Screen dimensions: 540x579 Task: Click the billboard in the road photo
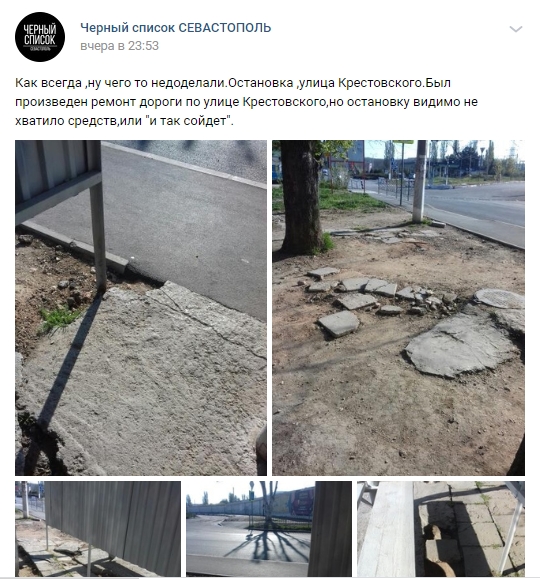point(301,503)
